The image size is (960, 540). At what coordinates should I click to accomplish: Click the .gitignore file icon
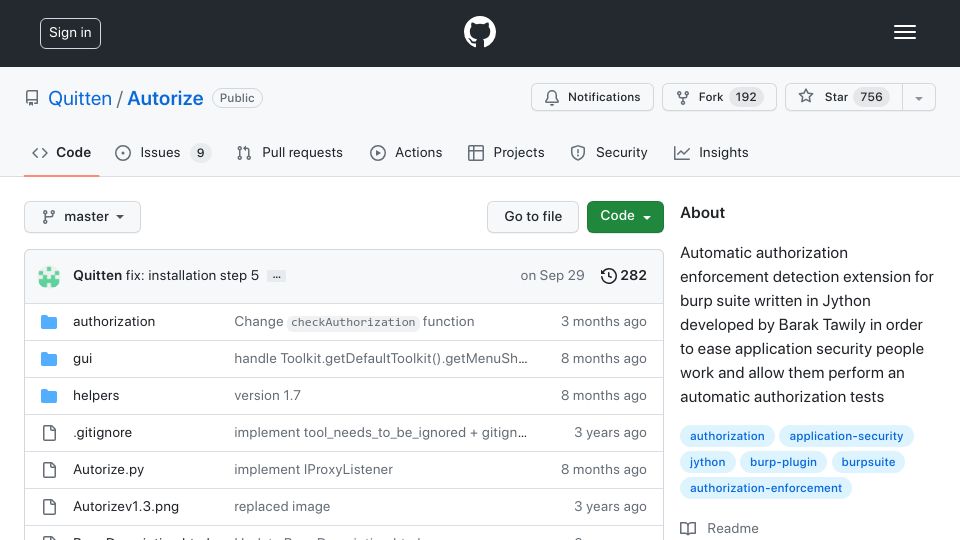pos(49,433)
